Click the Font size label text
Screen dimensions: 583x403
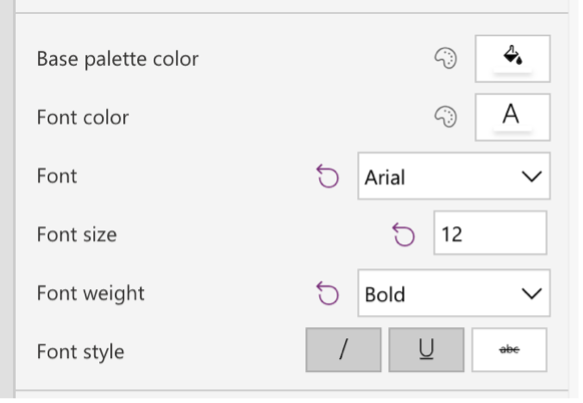[77, 235]
